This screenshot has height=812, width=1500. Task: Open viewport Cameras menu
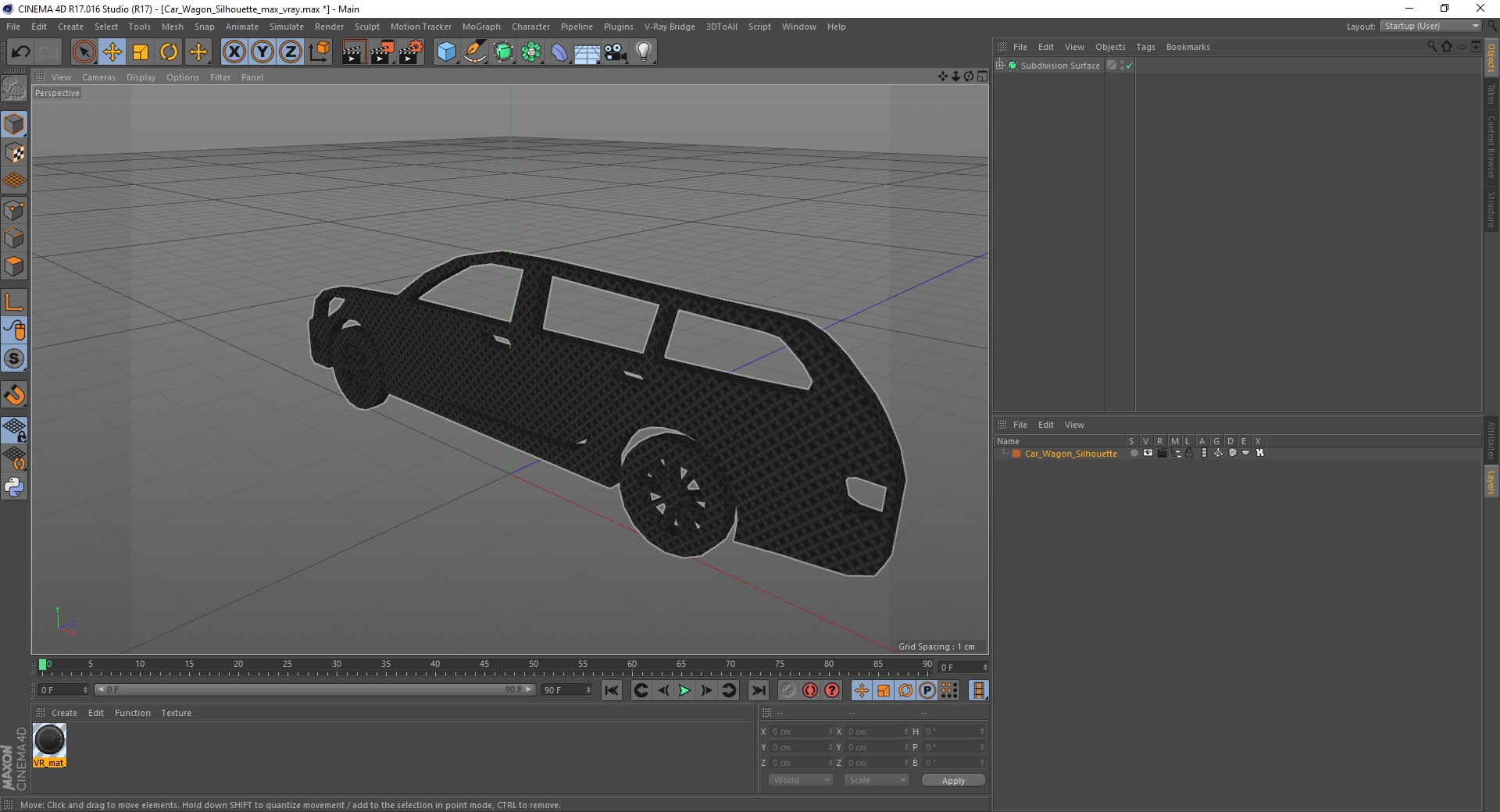pyautogui.click(x=98, y=77)
